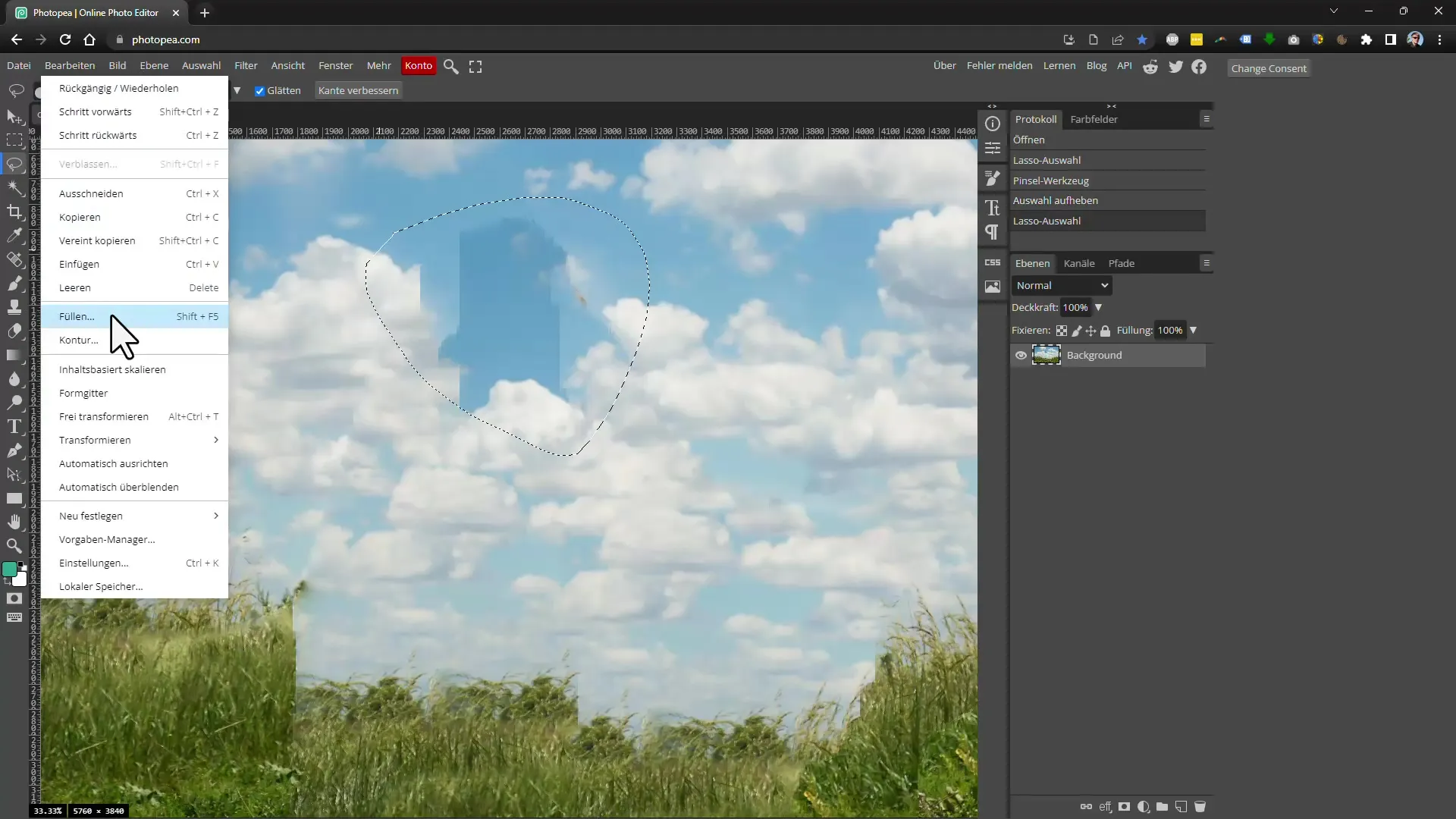
Task: Select the Move tool
Action: tap(14, 117)
